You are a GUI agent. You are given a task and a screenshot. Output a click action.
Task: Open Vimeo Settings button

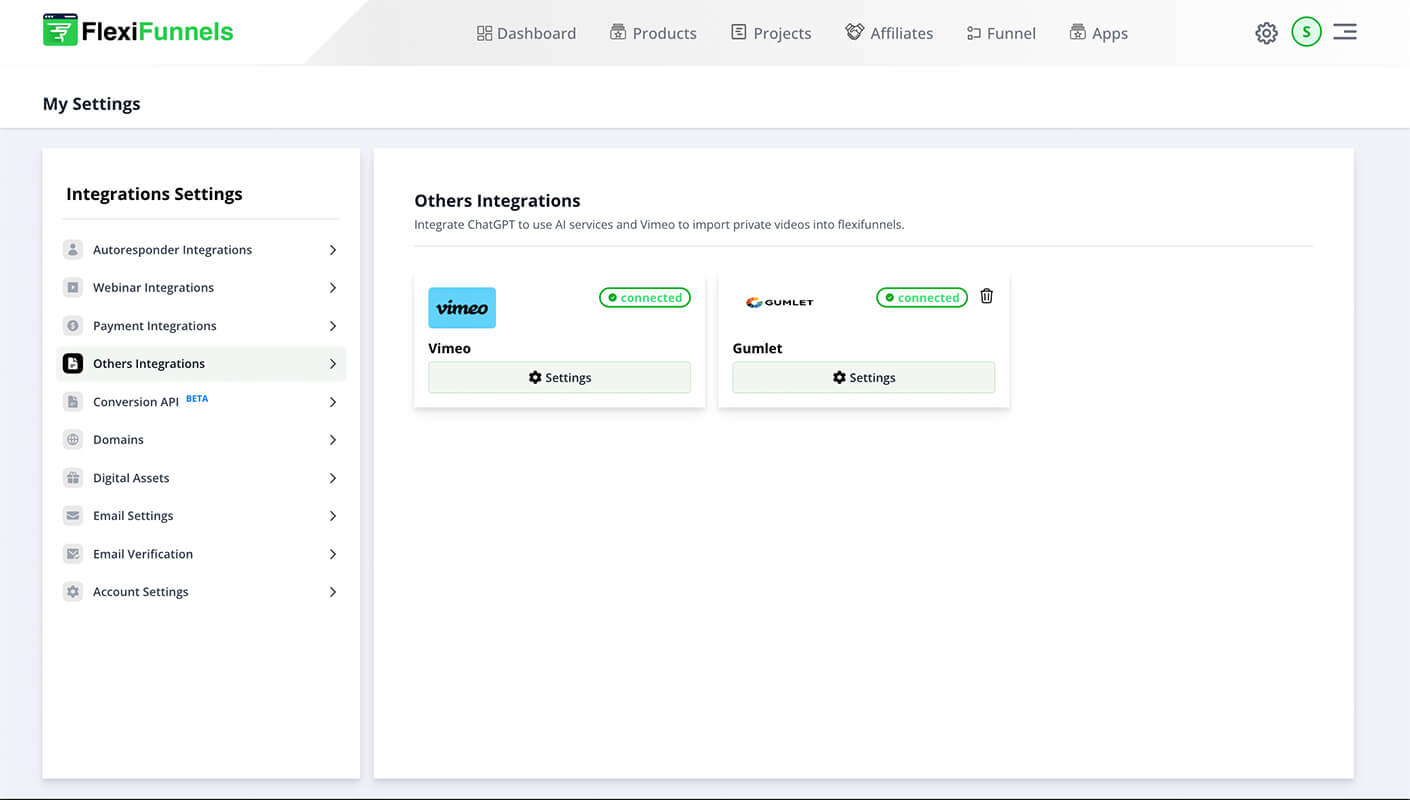point(559,377)
